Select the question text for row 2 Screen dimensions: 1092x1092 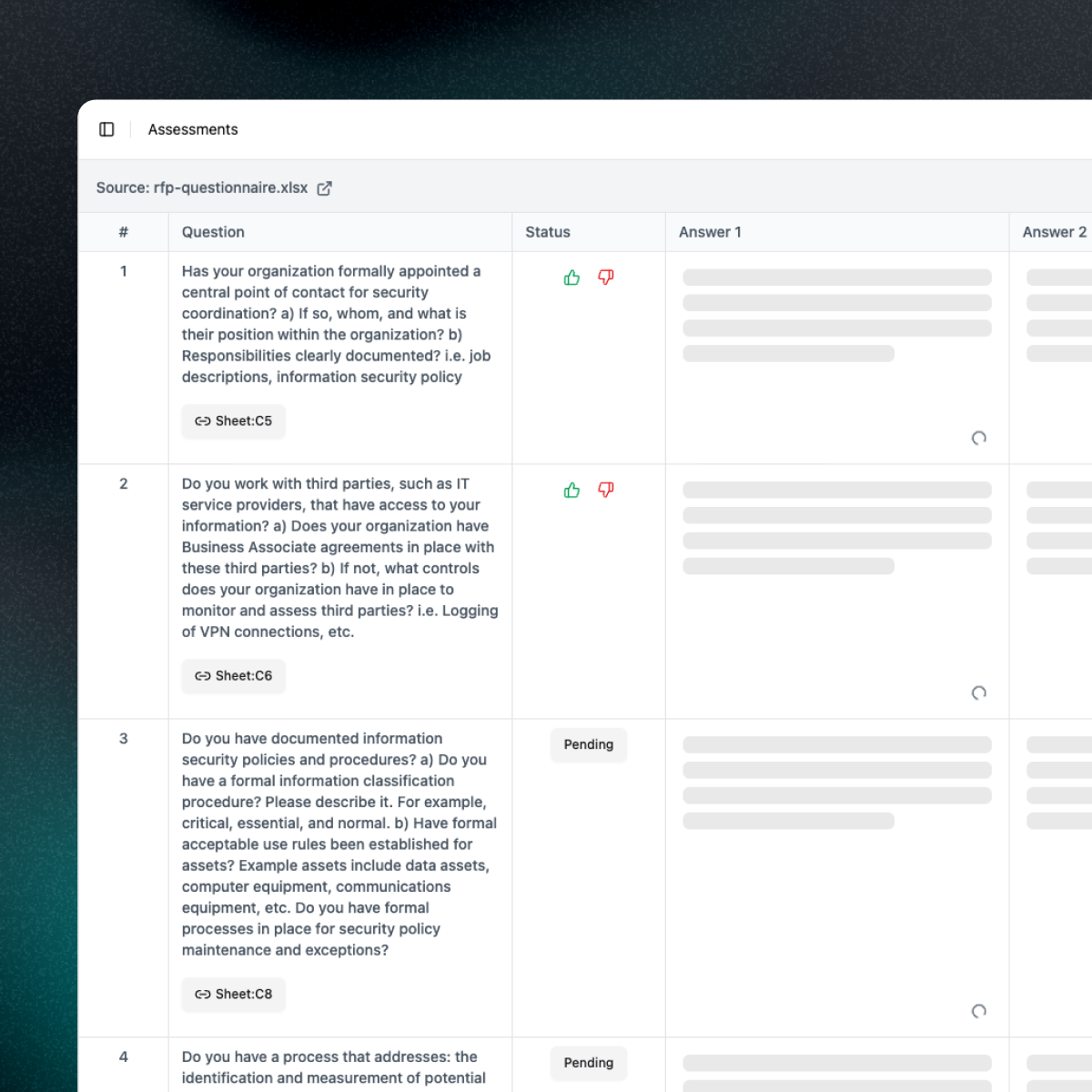click(338, 557)
